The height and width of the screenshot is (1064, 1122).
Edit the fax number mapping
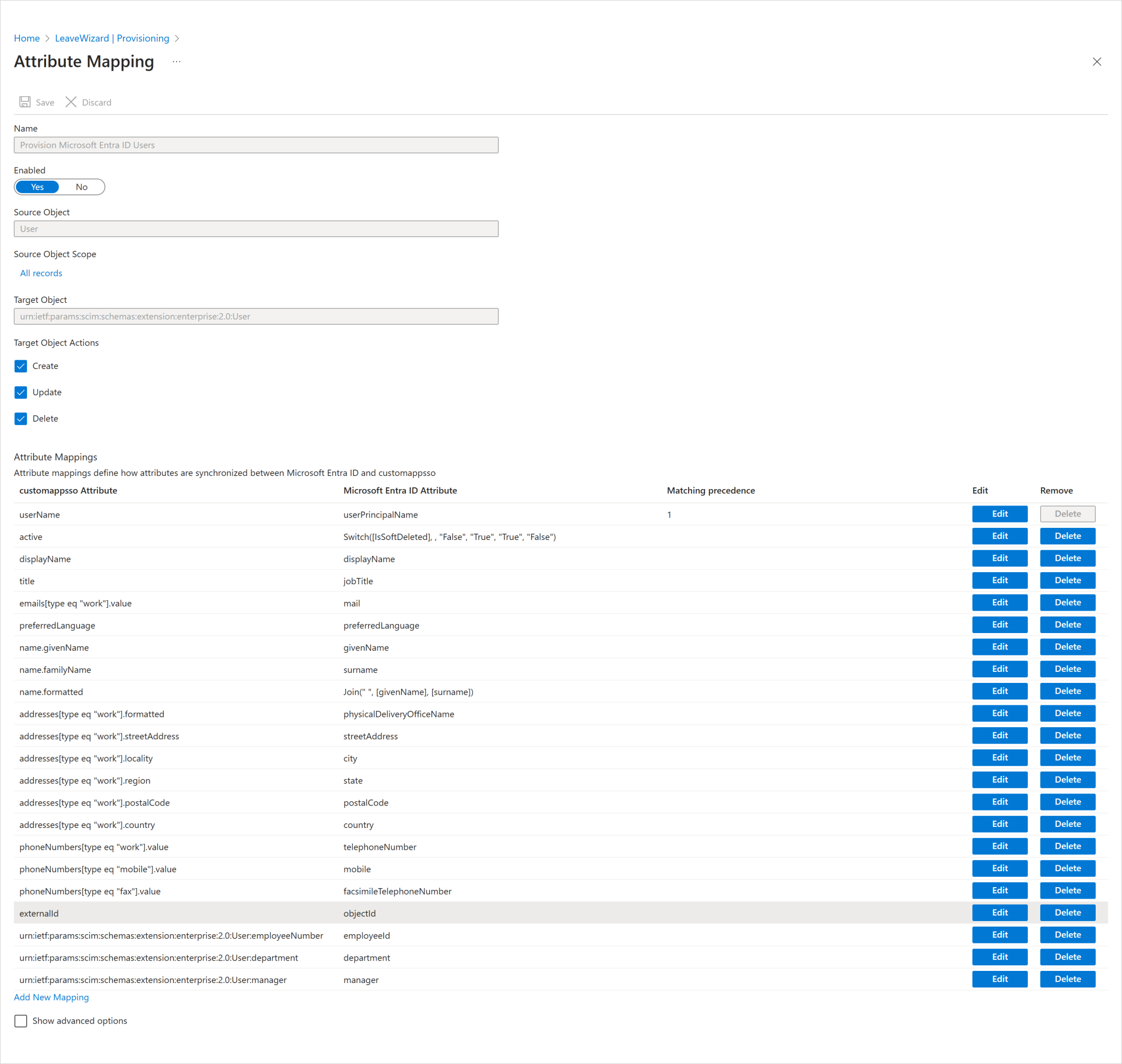[x=999, y=890]
